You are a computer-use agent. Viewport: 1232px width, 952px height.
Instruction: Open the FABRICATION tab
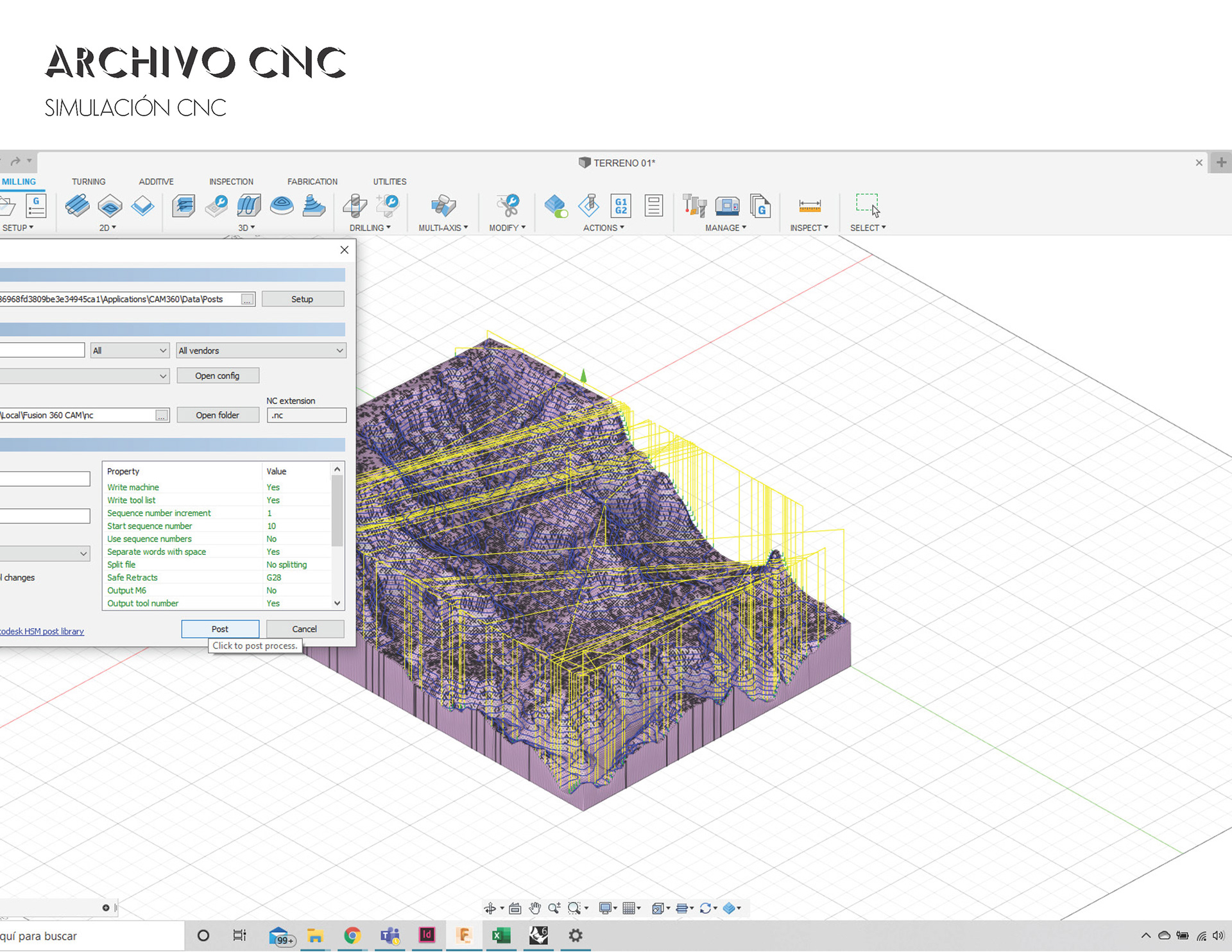click(312, 182)
